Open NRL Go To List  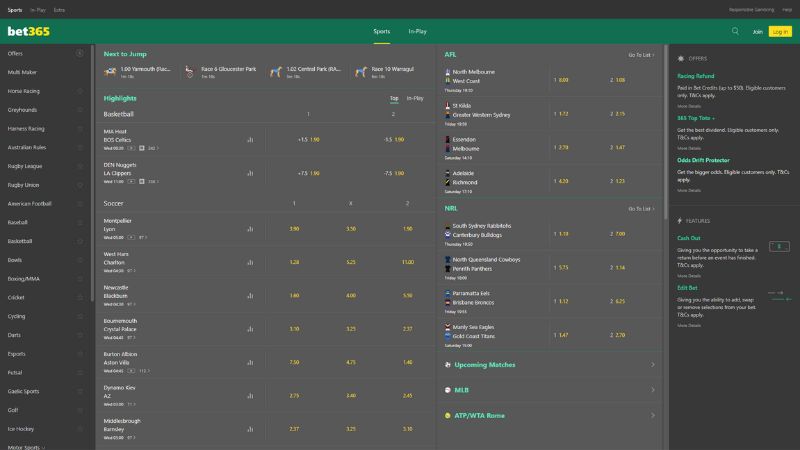(641, 209)
